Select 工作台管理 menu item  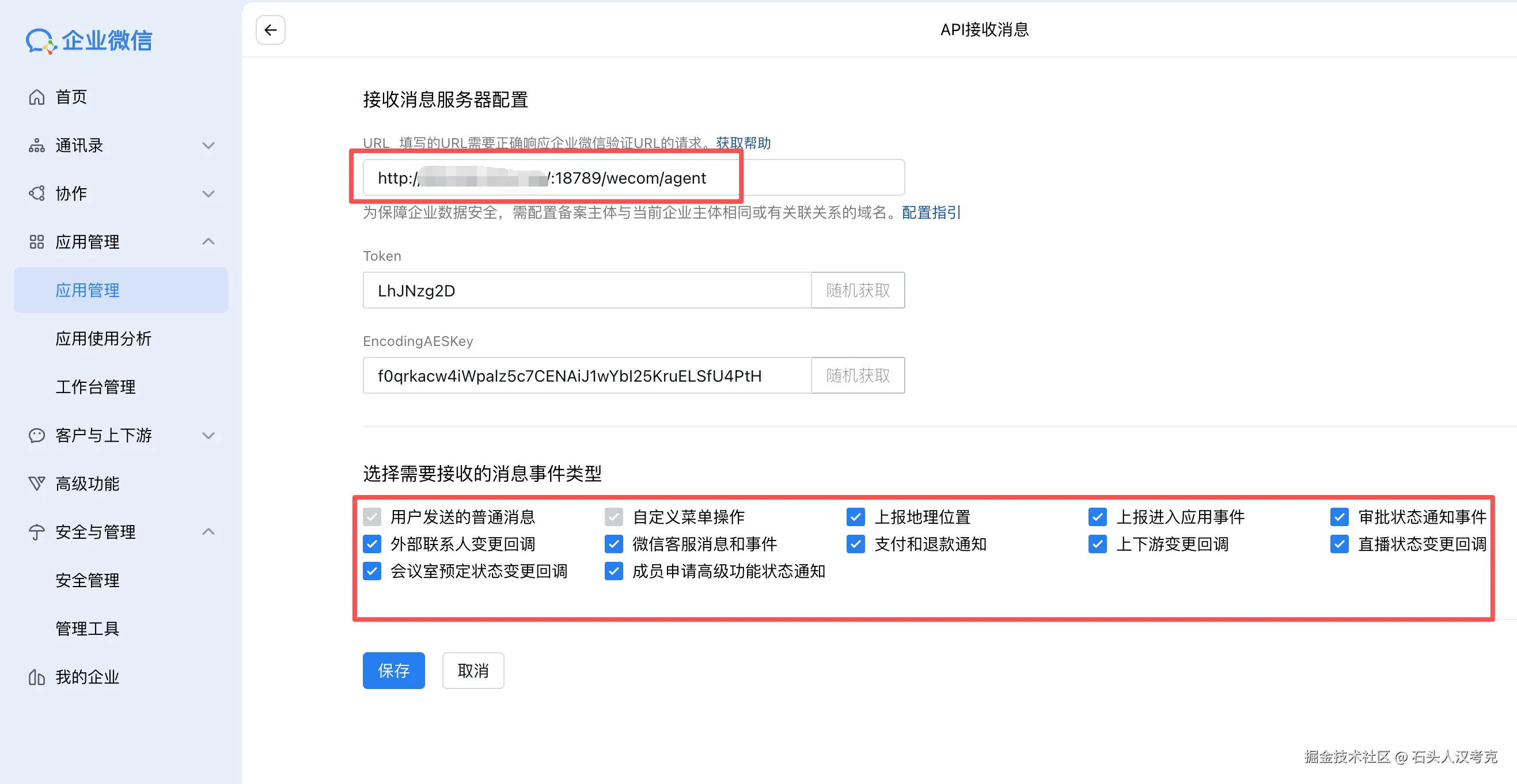(x=96, y=387)
